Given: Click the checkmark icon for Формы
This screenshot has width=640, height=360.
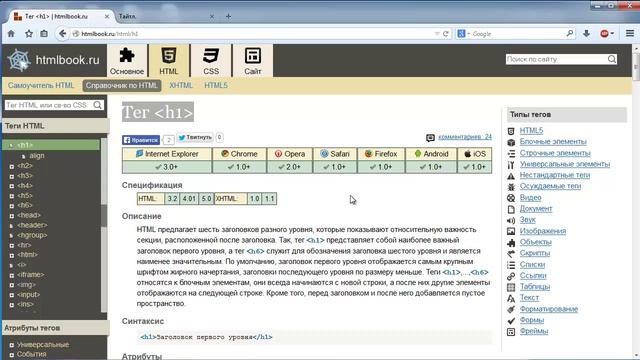Looking at the screenshot, I should (511, 321).
